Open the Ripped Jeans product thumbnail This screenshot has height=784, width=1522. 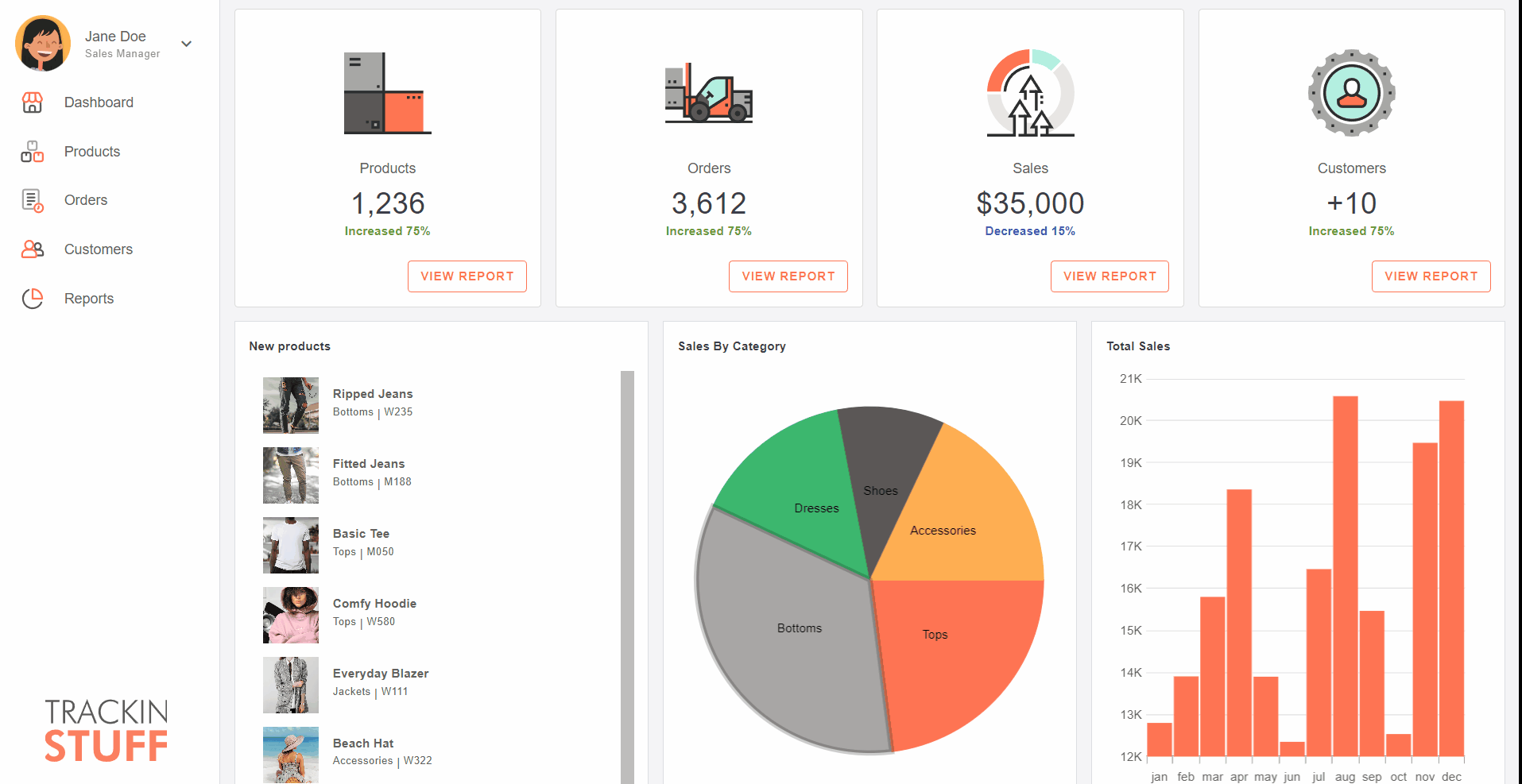click(291, 405)
